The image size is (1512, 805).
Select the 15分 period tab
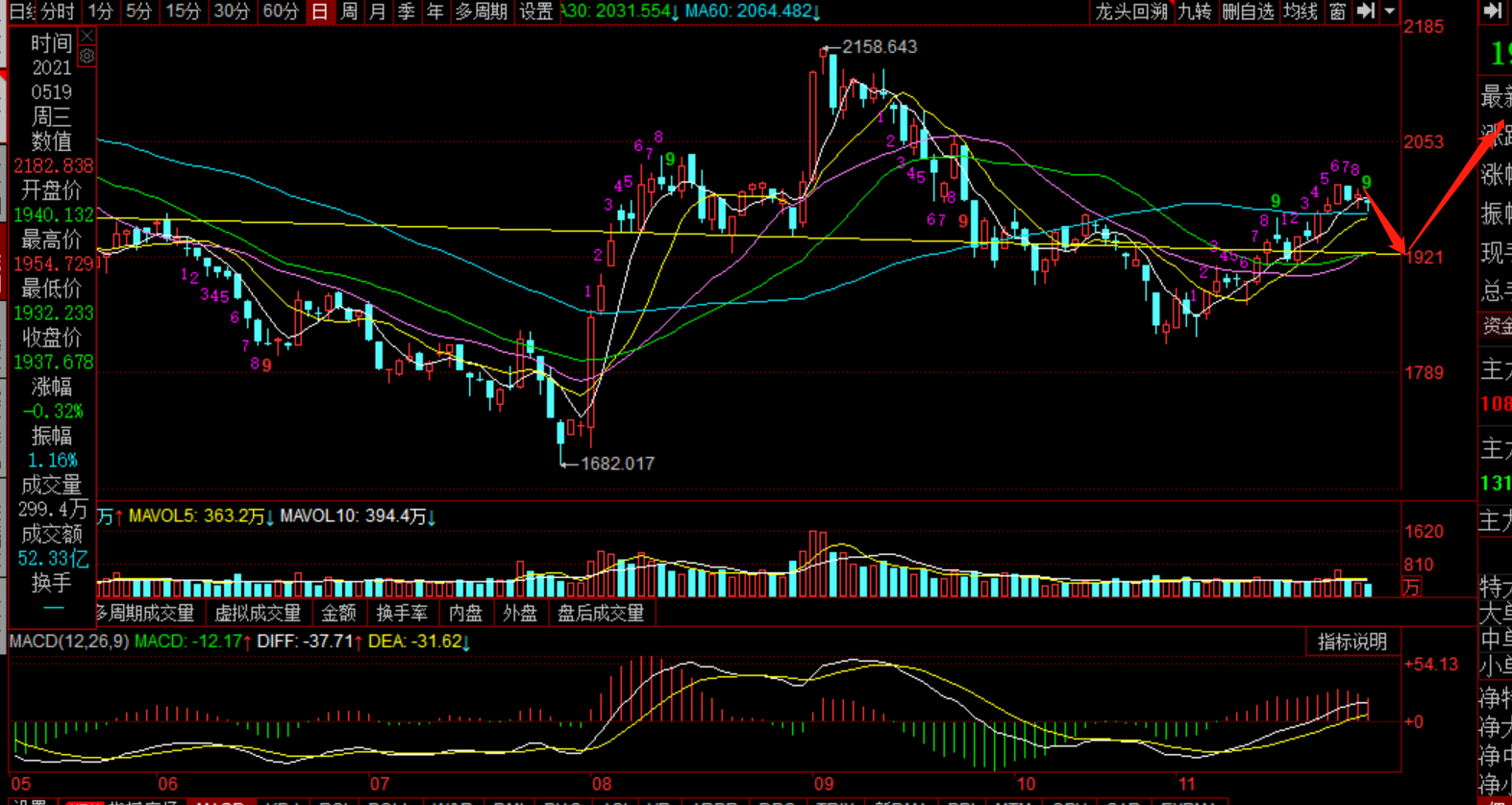coord(183,12)
